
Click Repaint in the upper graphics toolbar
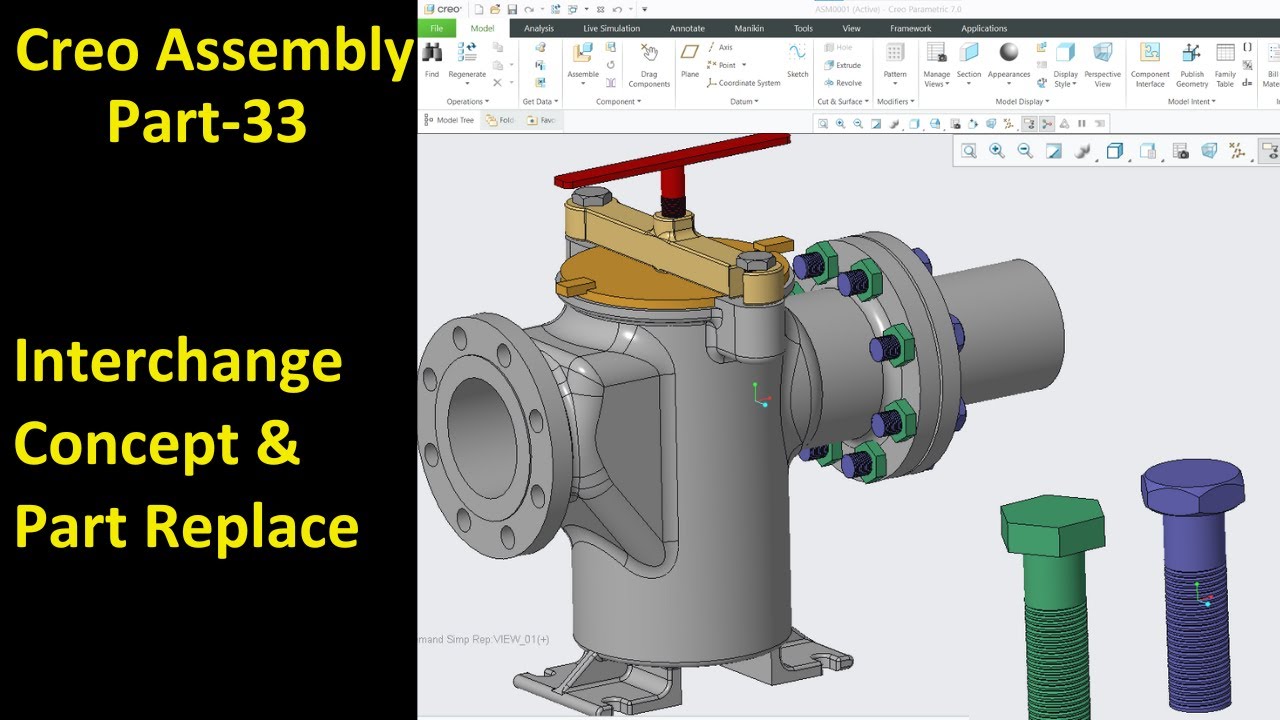pyautogui.click(x=877, y=124)
